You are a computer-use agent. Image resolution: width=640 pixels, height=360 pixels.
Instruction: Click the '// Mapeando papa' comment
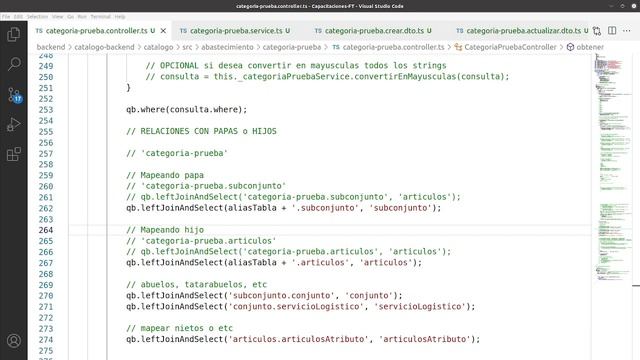(x=165, y=175)
